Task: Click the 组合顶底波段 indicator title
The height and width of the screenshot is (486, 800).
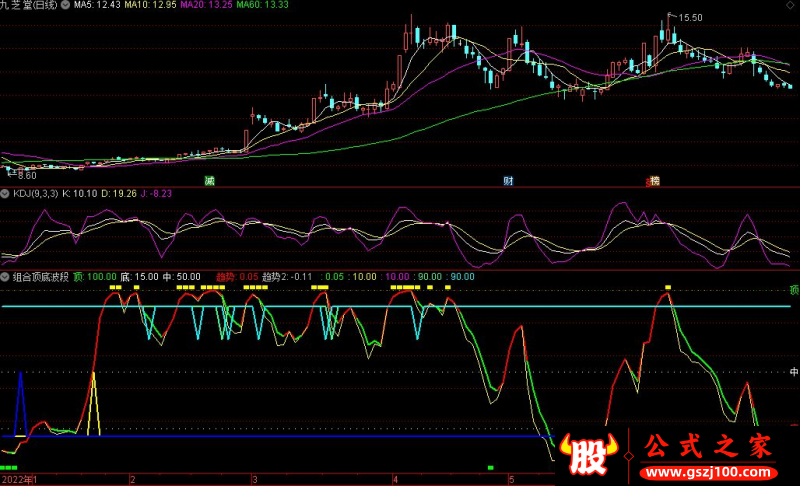Action: tap(40, 276)
